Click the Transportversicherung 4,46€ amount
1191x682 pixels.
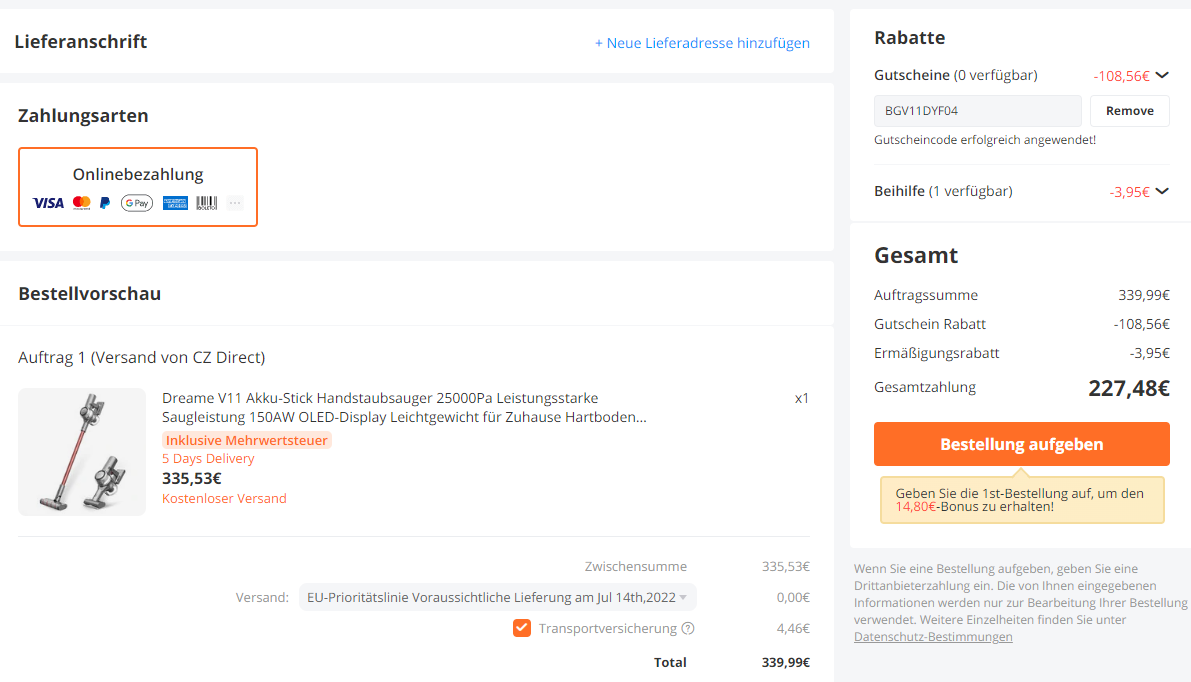(793, 628)
